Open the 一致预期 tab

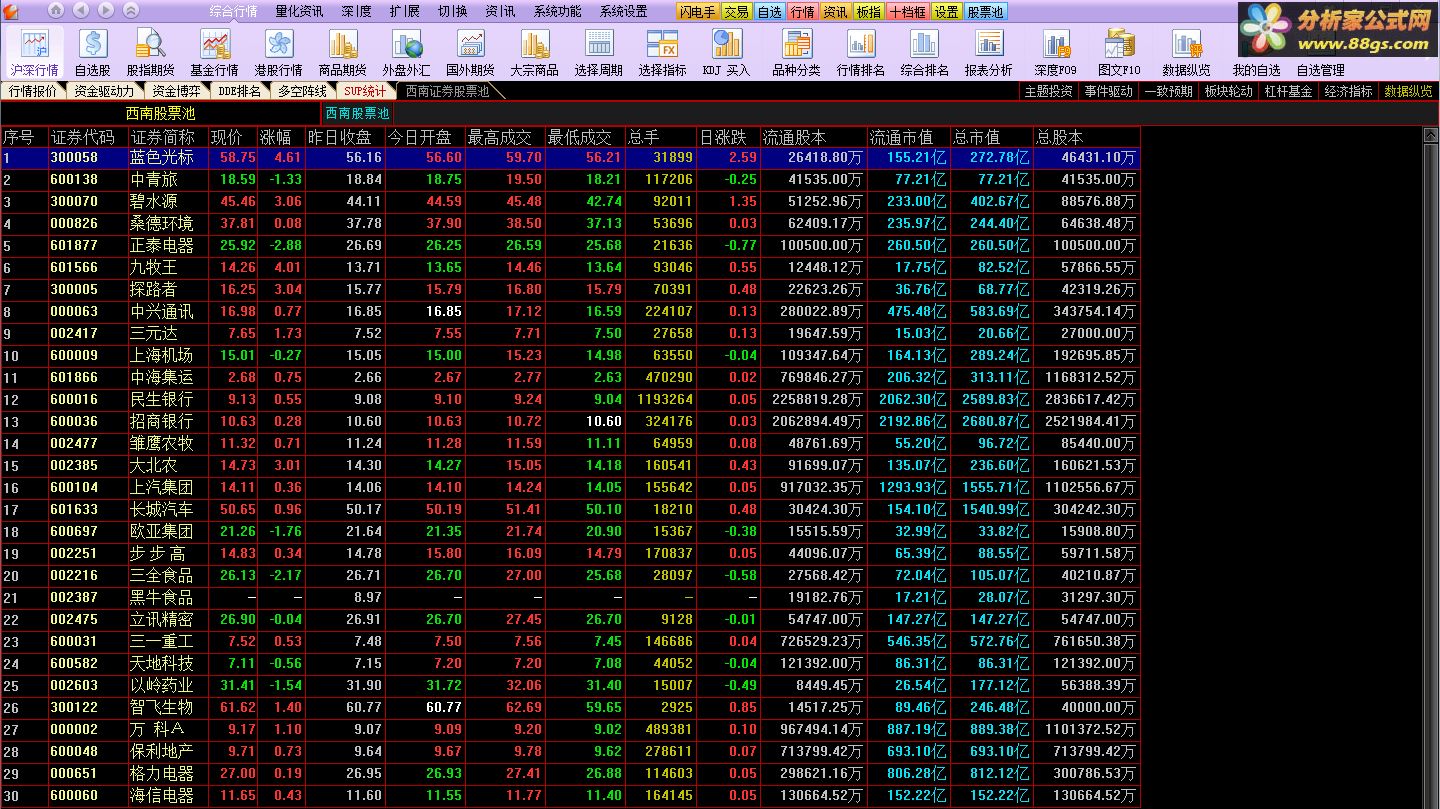tap(1168, 91)
